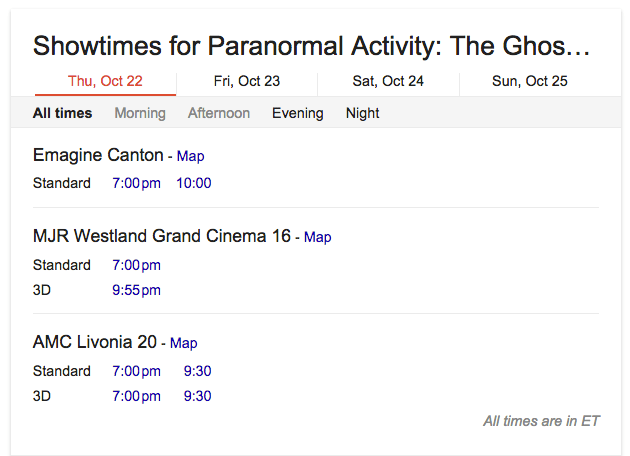
Task: Select MJR Westland 7:00pm Standard showing
Action: point(137,265)
